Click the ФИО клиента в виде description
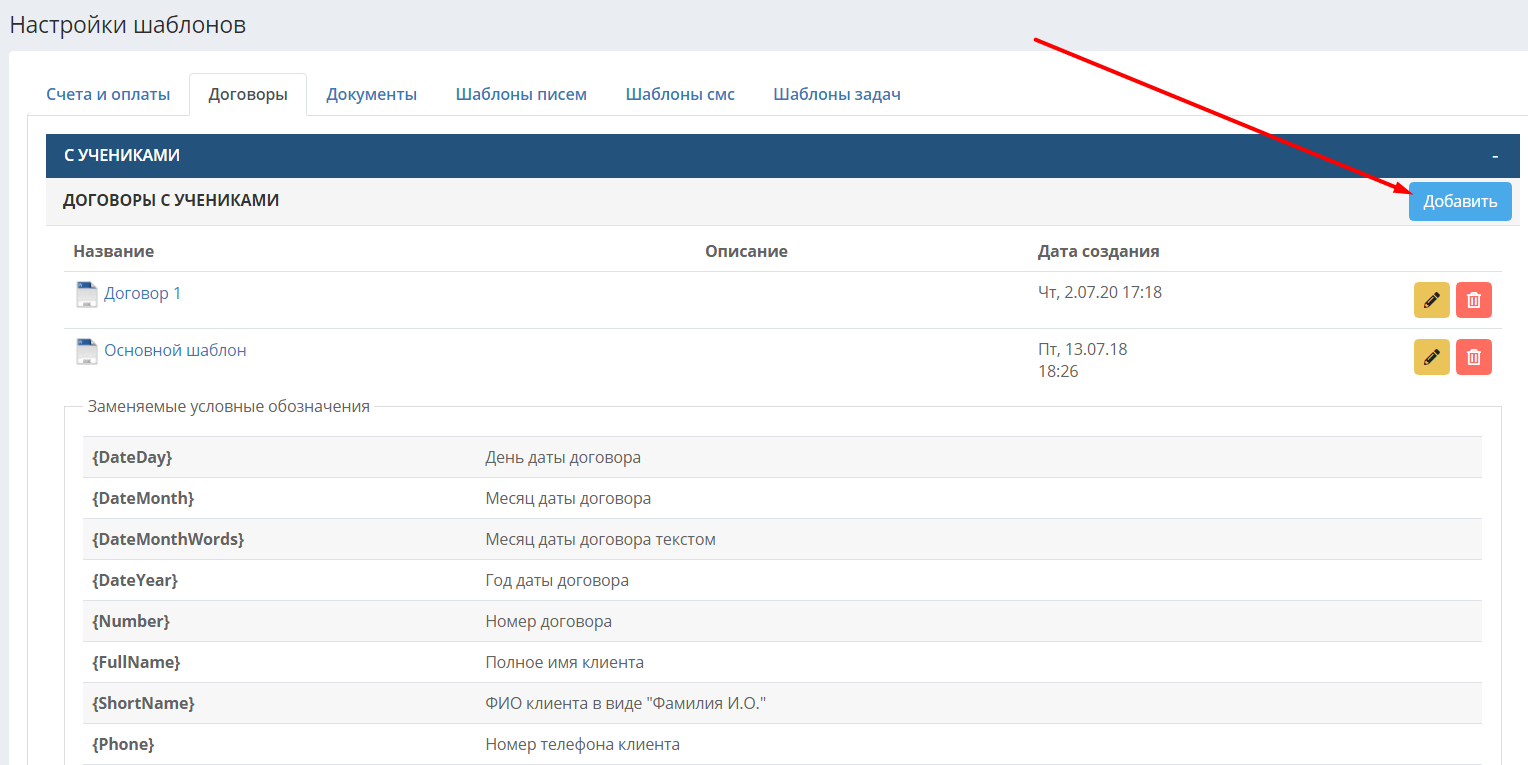 626,703
